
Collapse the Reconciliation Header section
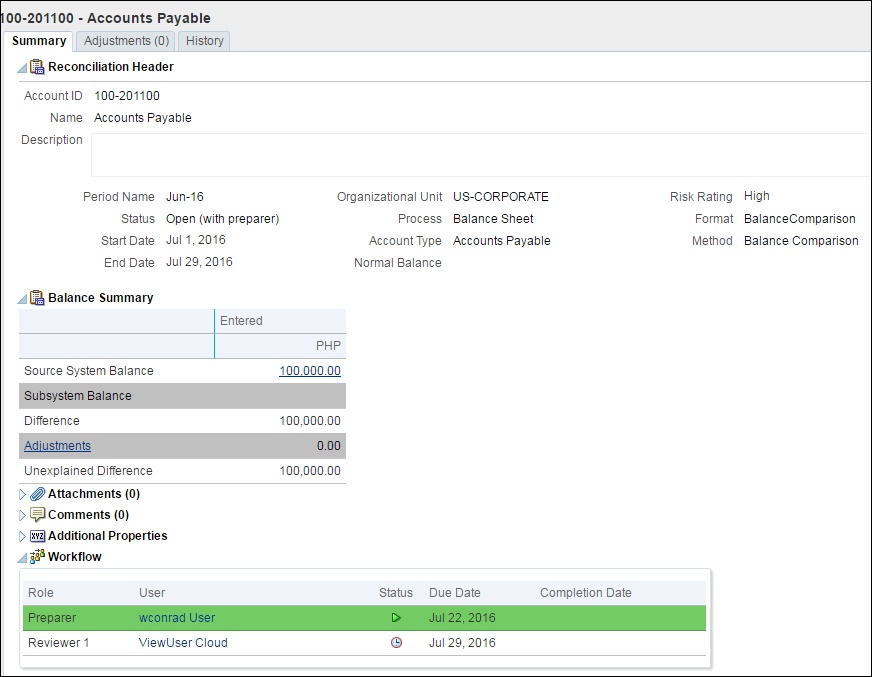[x=21, y=67]
